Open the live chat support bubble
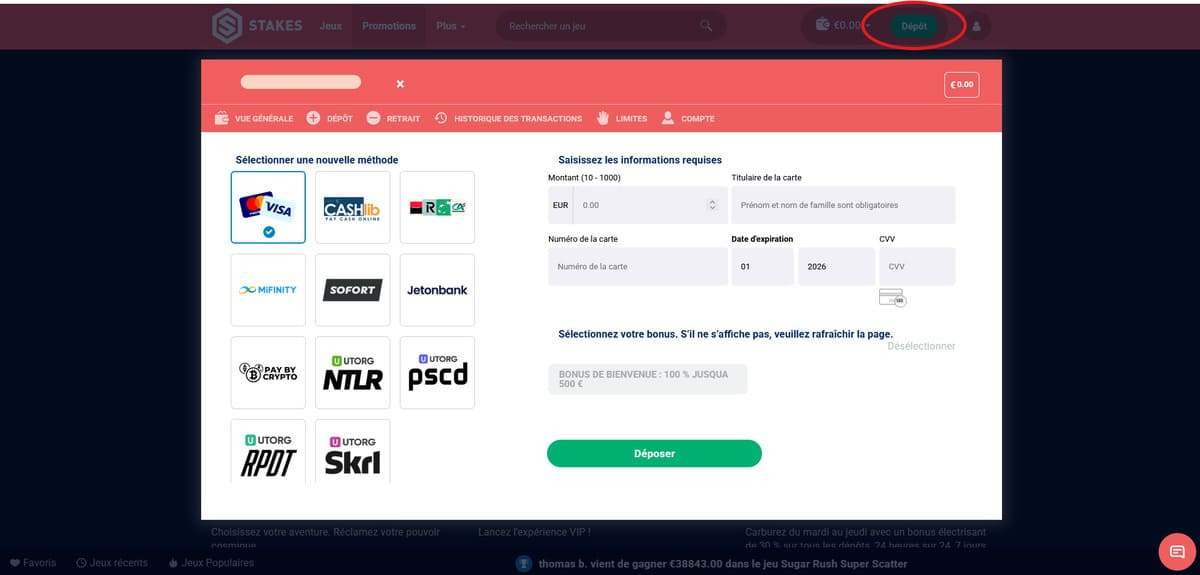 (x=1177, y=552)
